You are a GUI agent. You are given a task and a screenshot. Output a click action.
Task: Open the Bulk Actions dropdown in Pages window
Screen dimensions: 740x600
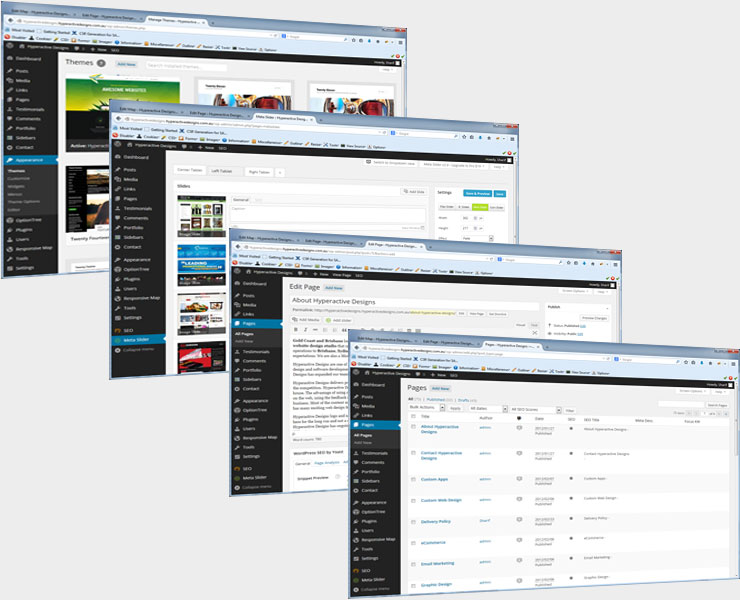click(x=427, y=407)
